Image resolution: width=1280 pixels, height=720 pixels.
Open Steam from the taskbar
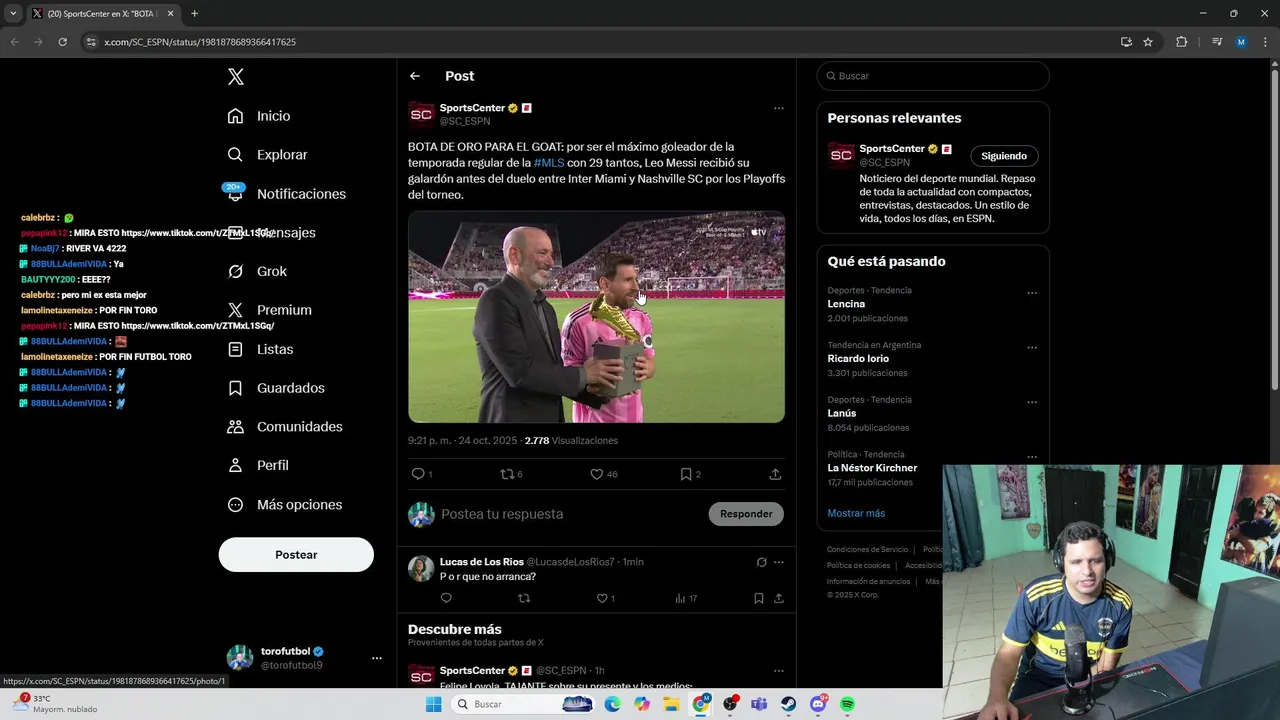[x=789, y=704]
